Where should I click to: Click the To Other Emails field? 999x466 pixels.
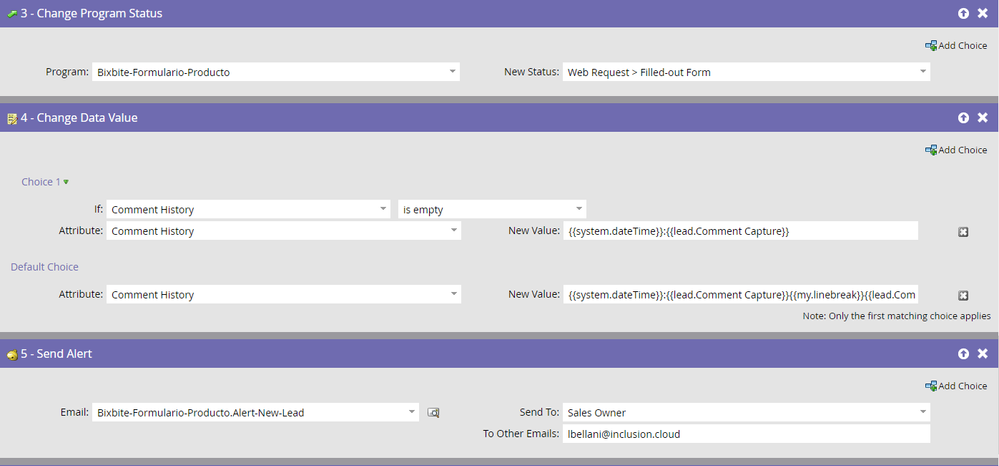pos(746,434)
